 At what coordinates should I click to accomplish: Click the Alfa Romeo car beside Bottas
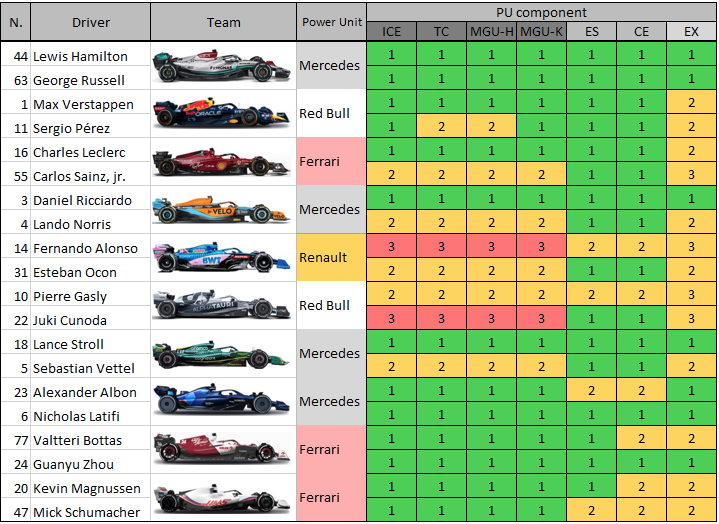pyautogui.click(x=223, y=451)
